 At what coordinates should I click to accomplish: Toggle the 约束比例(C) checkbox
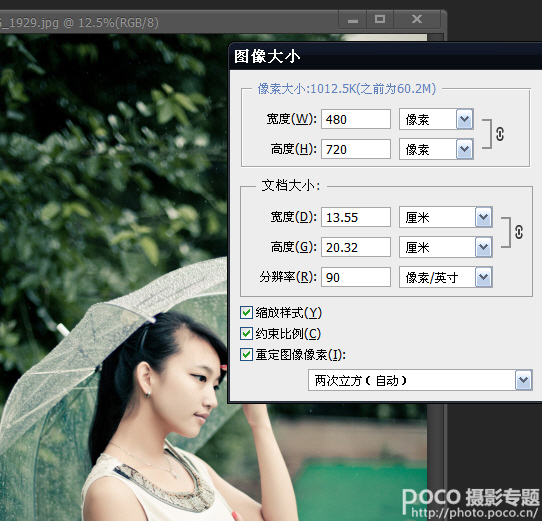point(246,334)
